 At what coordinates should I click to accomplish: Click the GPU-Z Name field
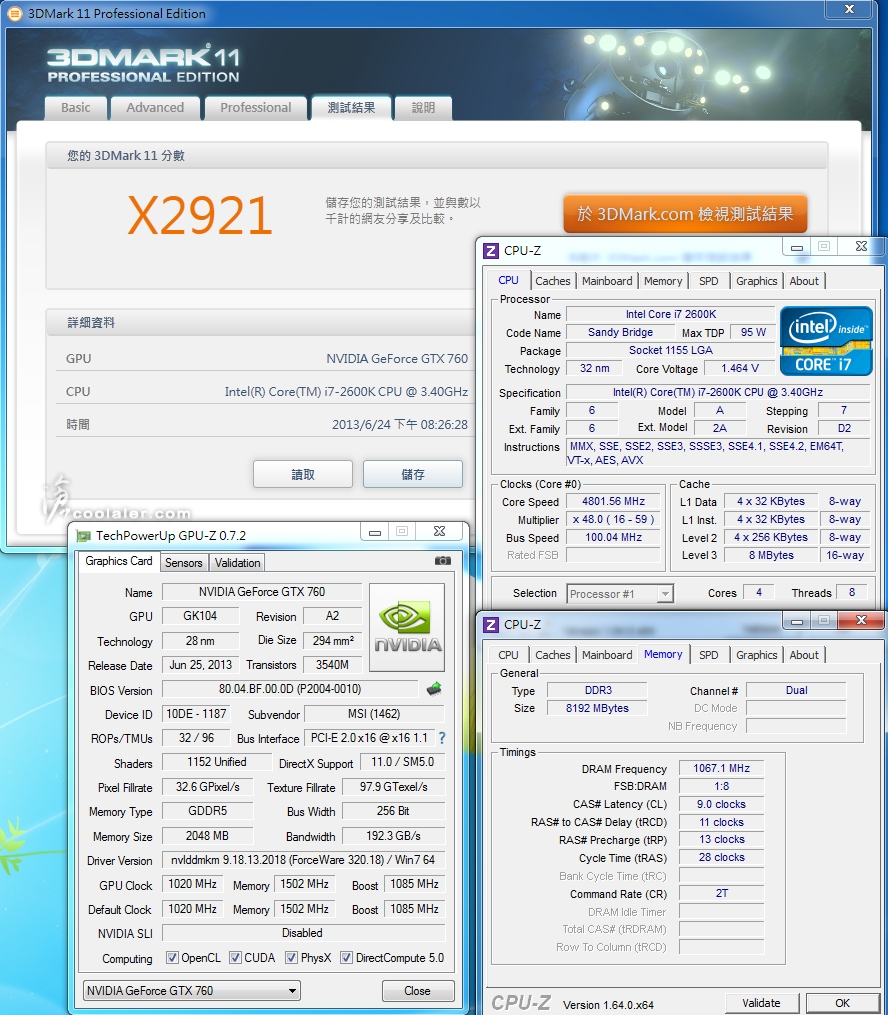coord(261,592)
